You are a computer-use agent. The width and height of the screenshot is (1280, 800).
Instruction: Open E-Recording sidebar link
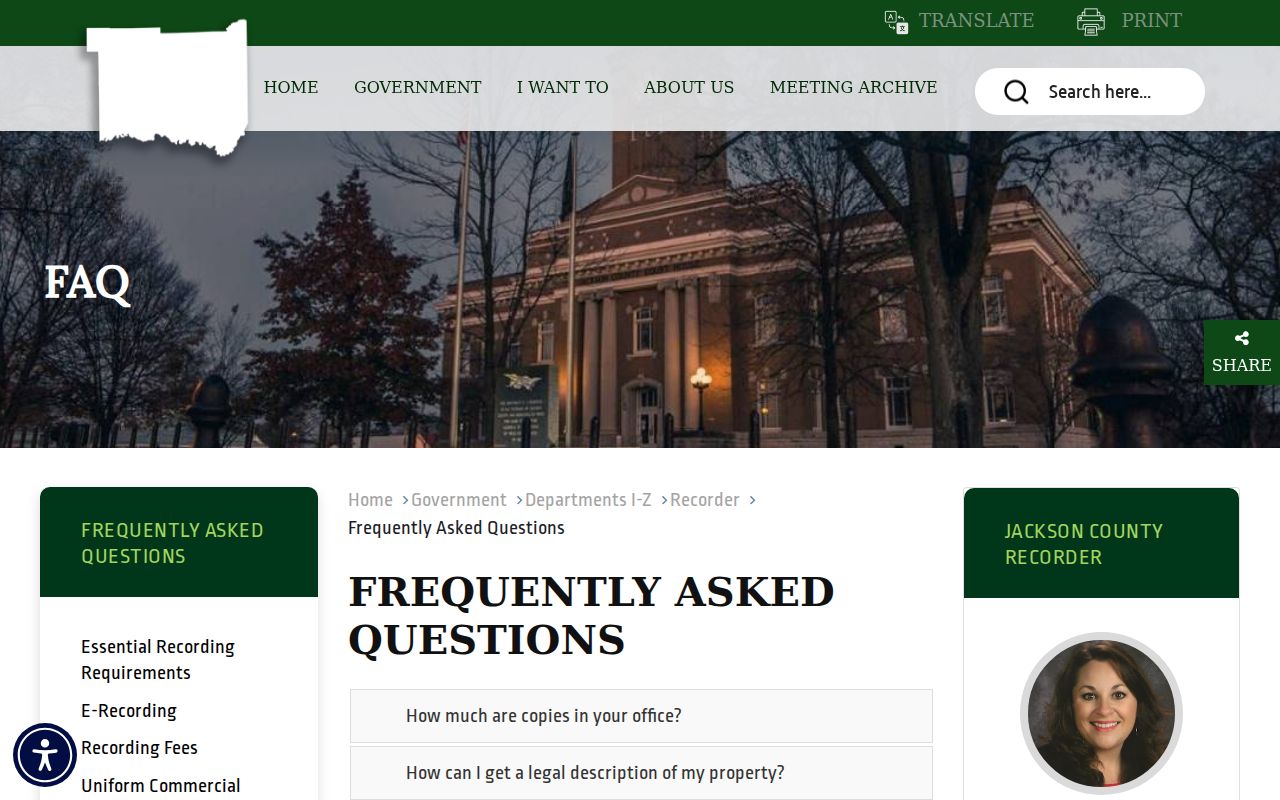[129, 711]
